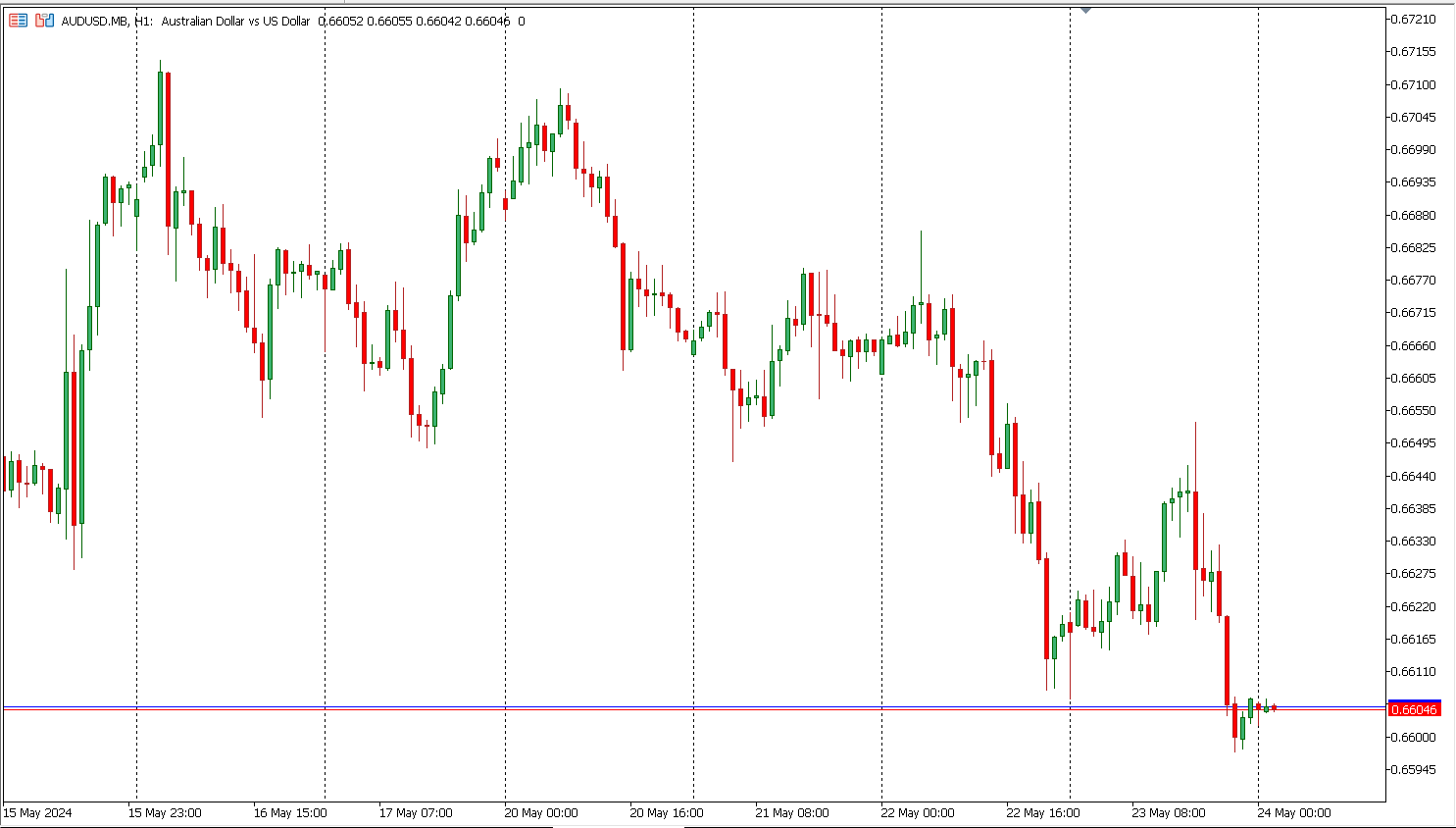Click the '22 May 00:00' time label
Screen dimensions: 1456x828
[918, 813]
